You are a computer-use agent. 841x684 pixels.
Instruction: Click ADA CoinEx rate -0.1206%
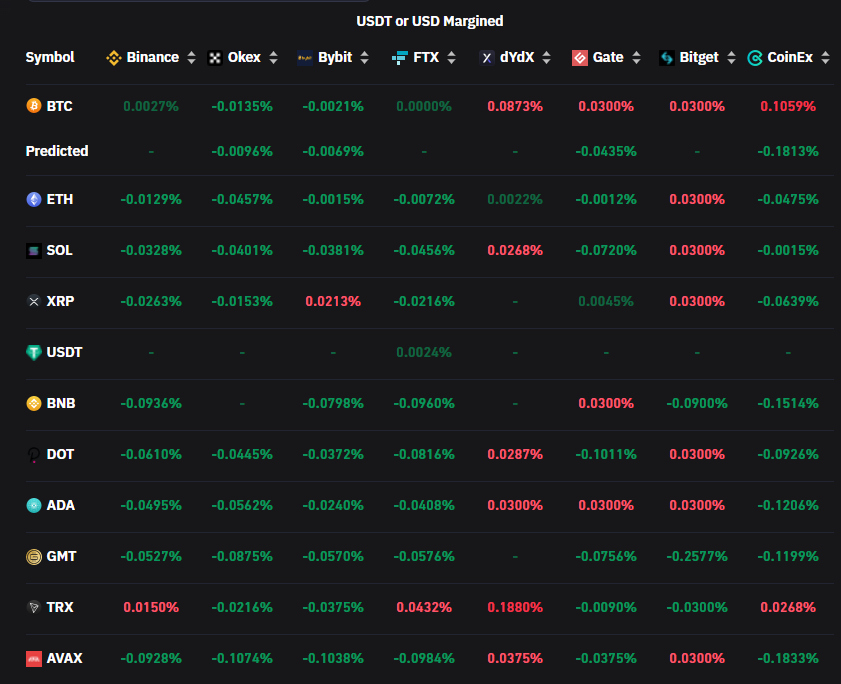coord(788,505)
